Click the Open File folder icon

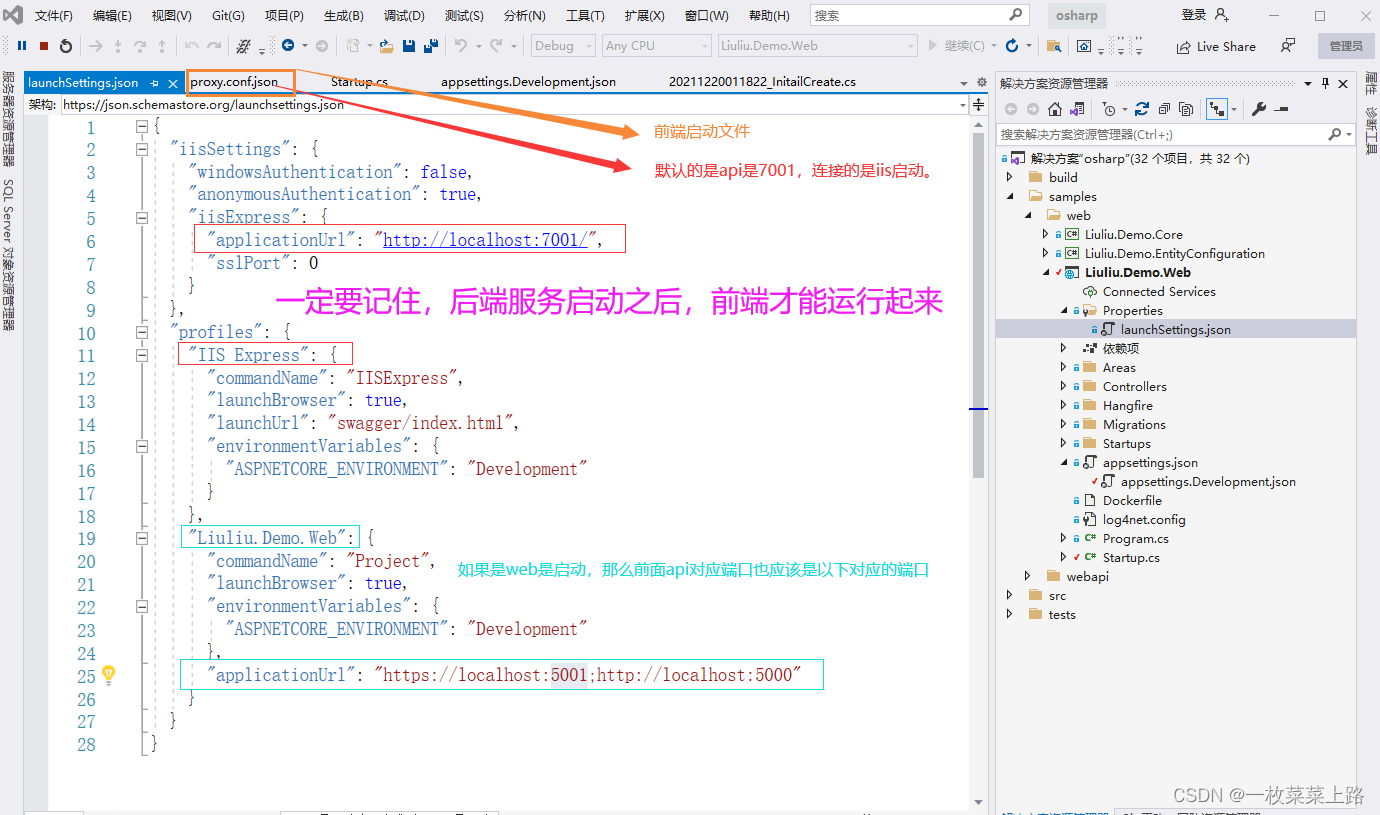(x=387, y=46)
